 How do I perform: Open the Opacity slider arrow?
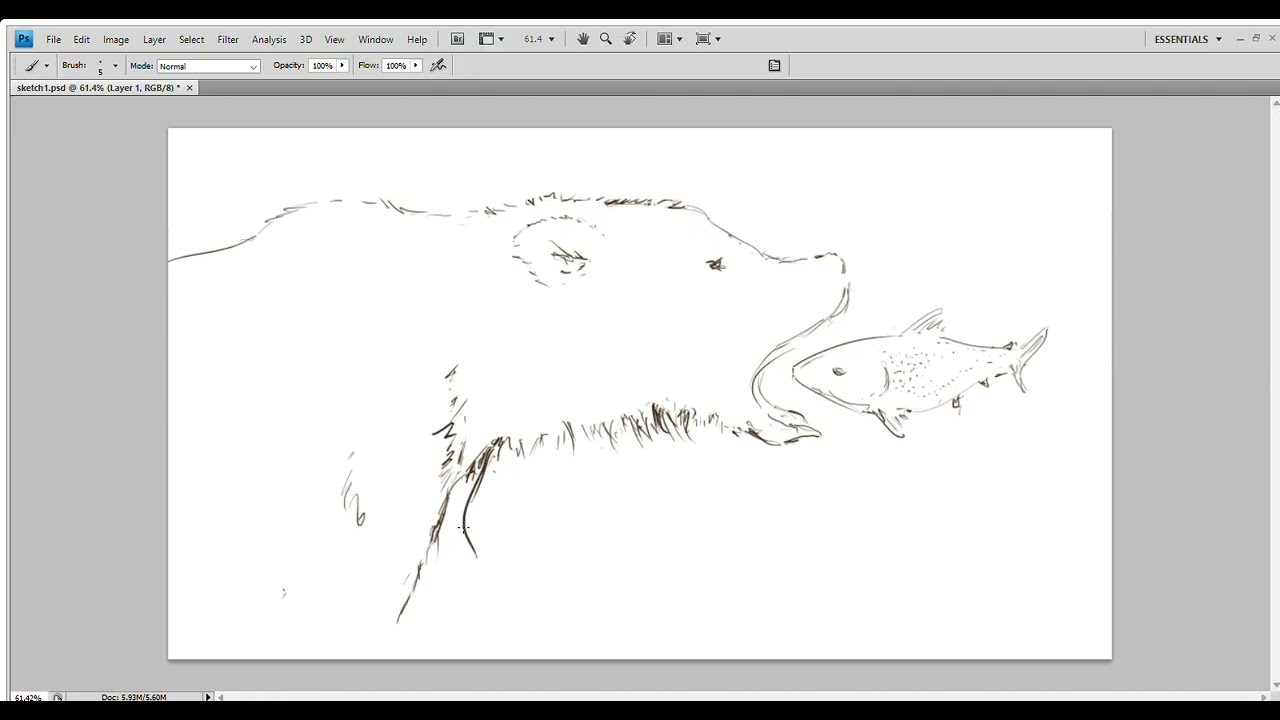342,66
